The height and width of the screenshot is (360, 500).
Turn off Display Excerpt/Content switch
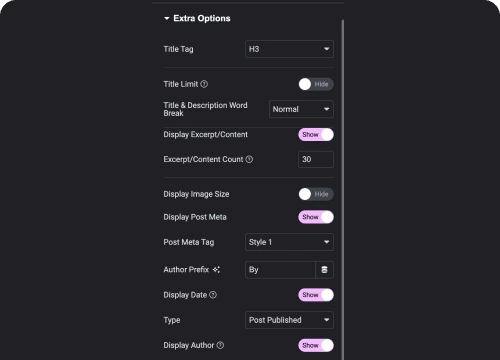tap(316, 135)
